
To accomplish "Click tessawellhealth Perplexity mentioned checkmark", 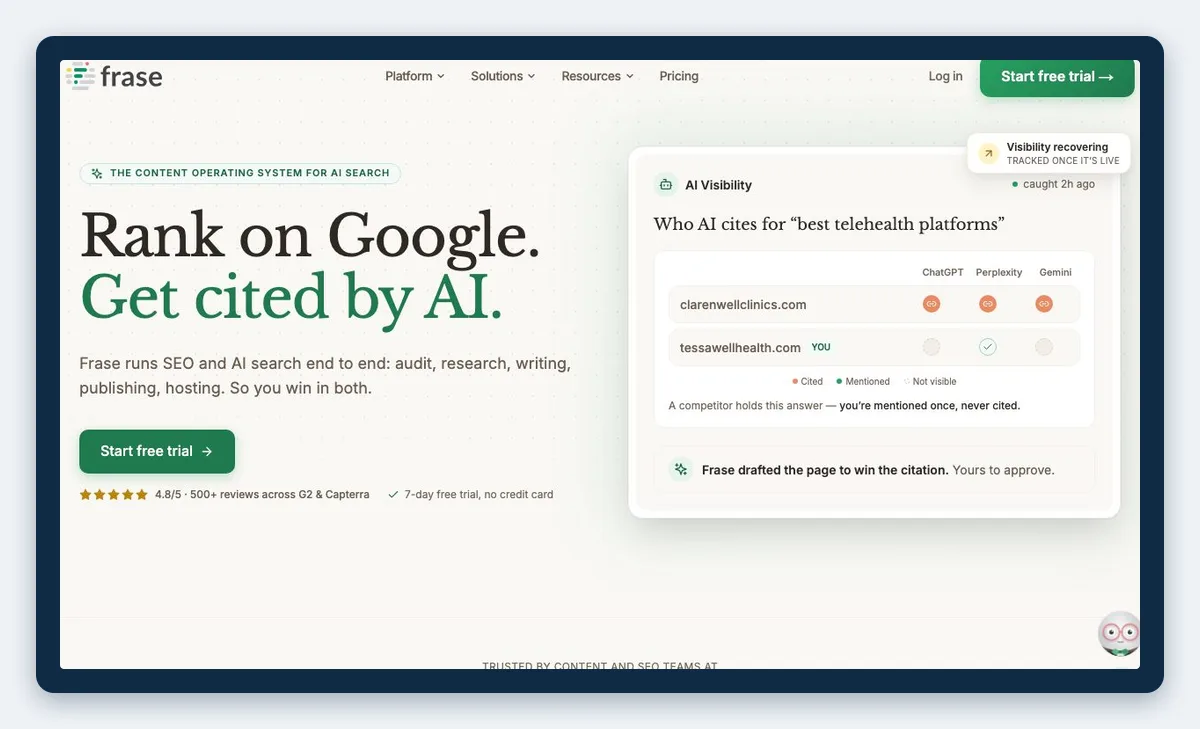I will click(988, 347).
